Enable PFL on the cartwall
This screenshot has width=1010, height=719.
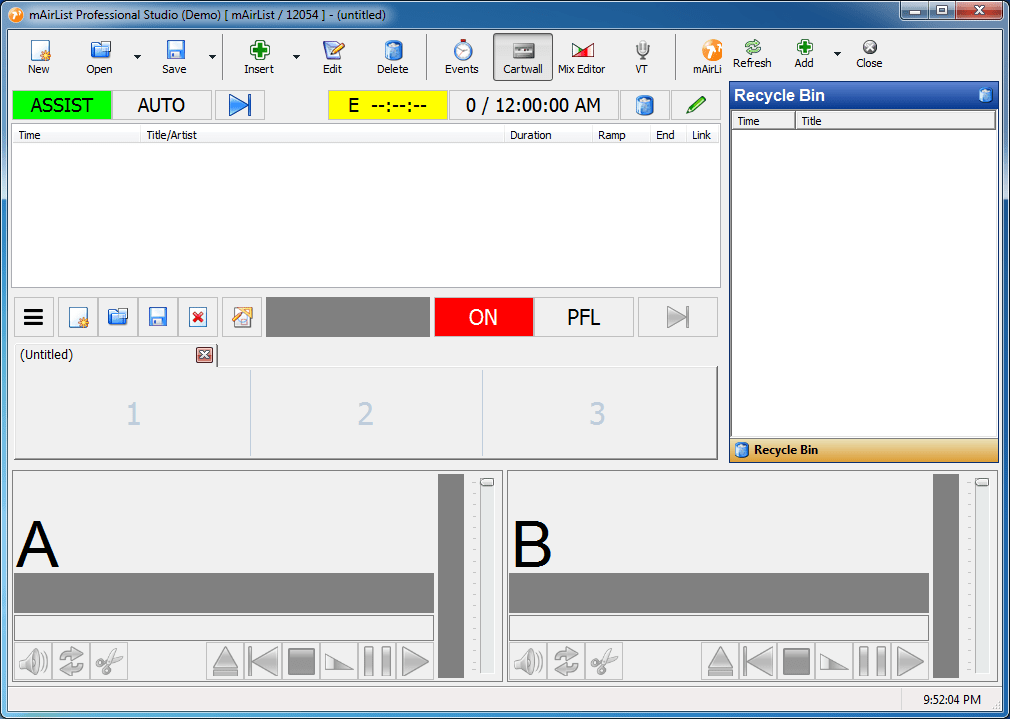[x=583, y=317]
